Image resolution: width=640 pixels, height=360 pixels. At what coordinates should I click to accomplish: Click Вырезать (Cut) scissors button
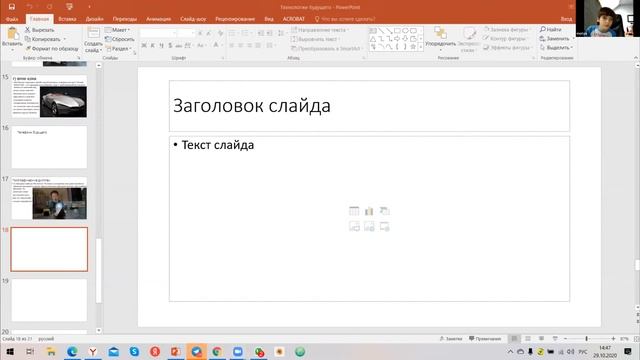click(x=39, y=30)
